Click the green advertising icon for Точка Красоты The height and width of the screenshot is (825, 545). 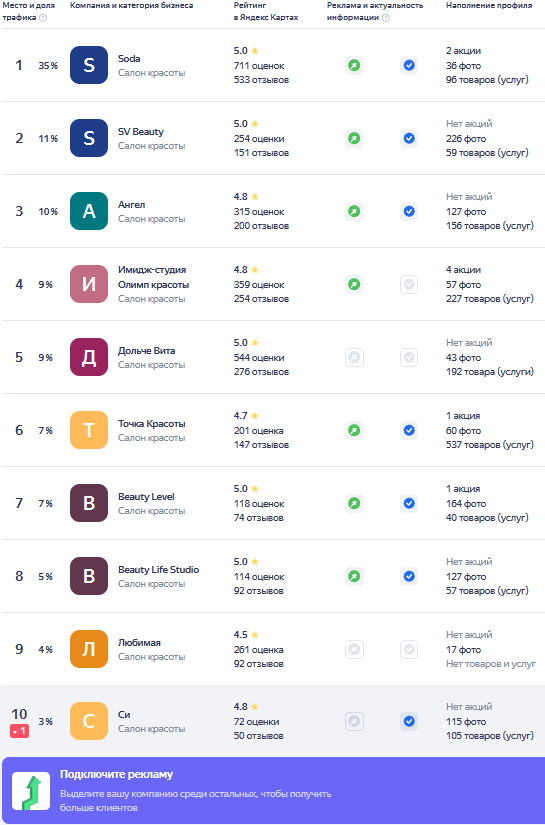(x=355, y=430)
